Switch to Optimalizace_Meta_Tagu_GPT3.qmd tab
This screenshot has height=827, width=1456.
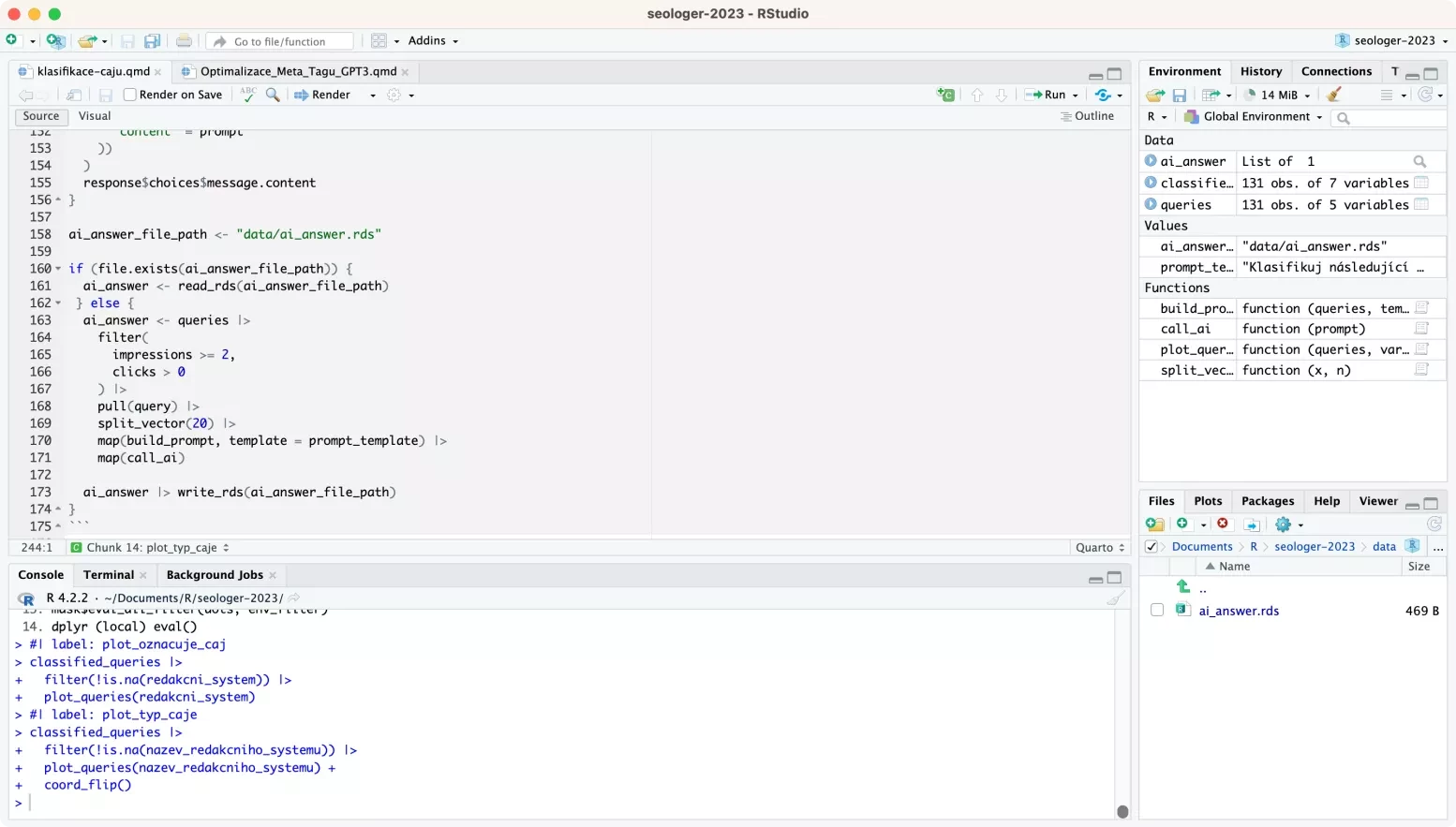tap(298, 71)
